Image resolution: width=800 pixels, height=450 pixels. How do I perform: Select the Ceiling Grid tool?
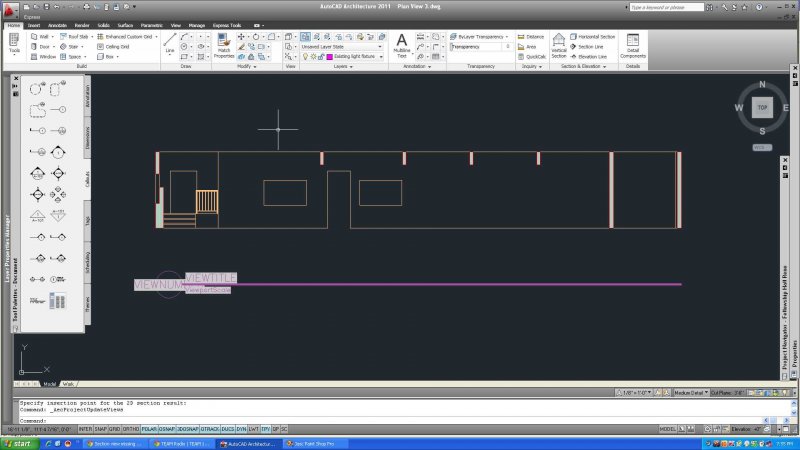(113, 46)
